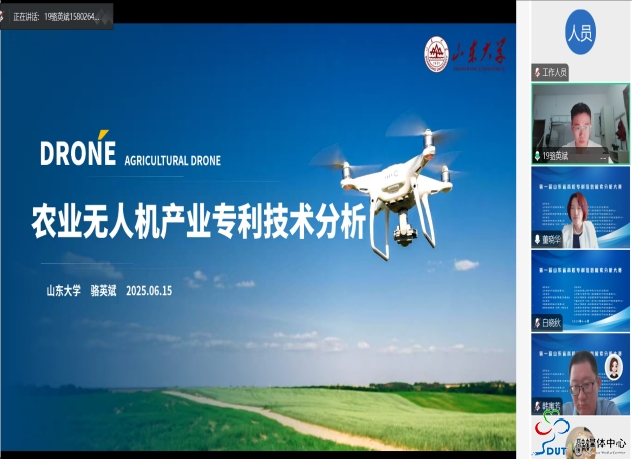
Task: Click the 人员 avatar tile
Action: pos(580,32)
